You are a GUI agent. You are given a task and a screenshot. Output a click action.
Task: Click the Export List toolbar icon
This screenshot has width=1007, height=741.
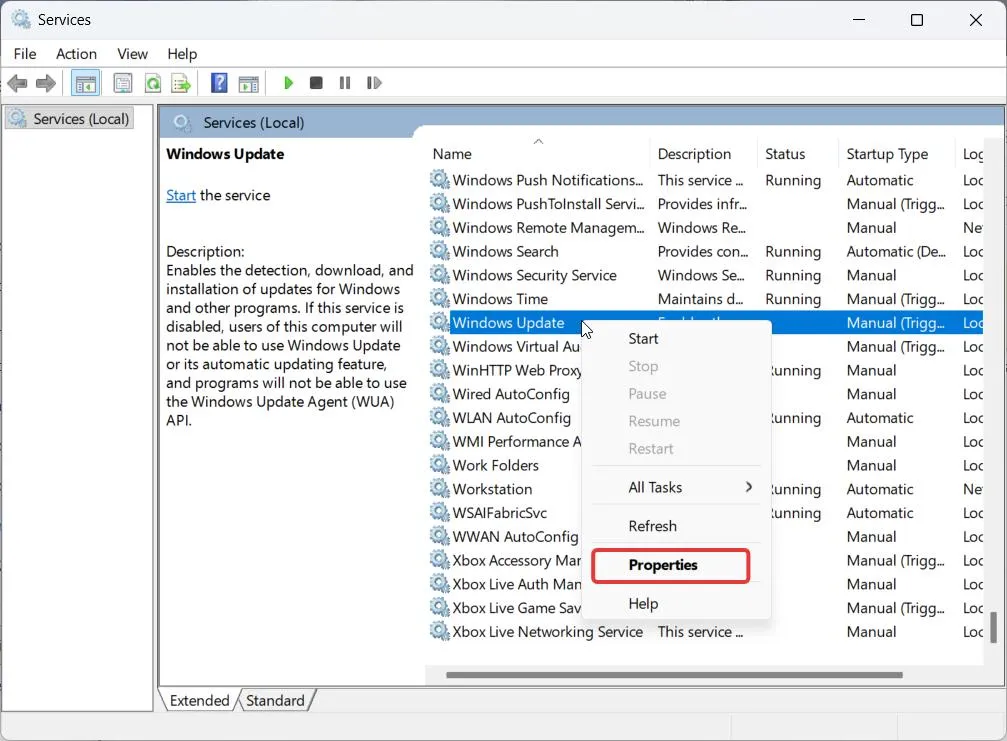[181, 83]
